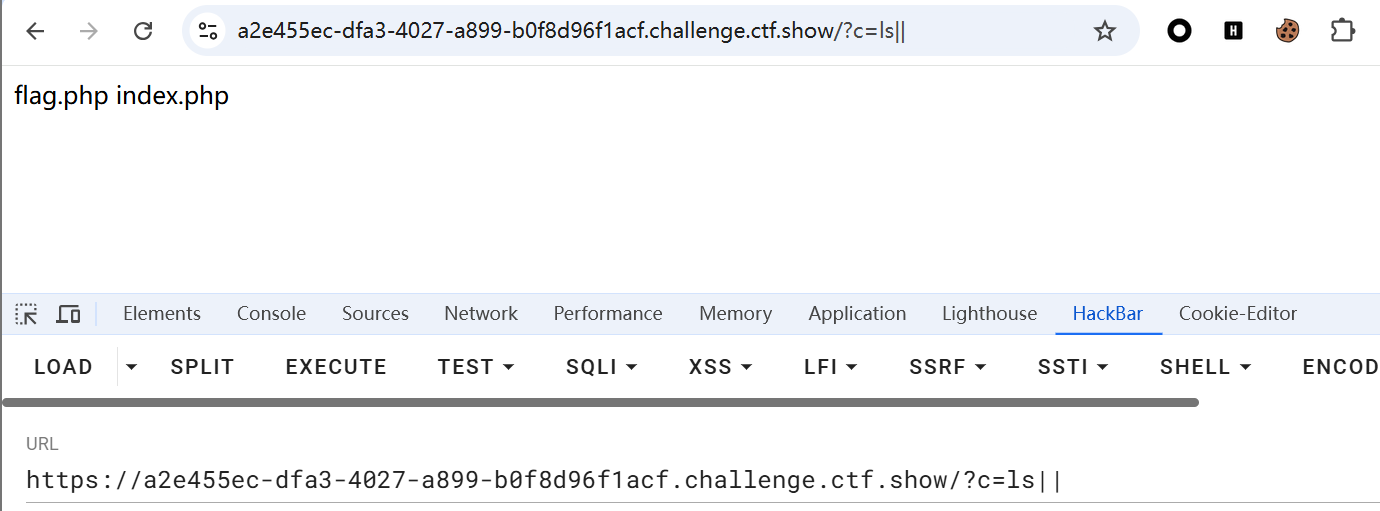Open the SHELL dropdown menu
This screenshot has width=1380, height=511.
pyautogui.click(x=1205, y=367)
